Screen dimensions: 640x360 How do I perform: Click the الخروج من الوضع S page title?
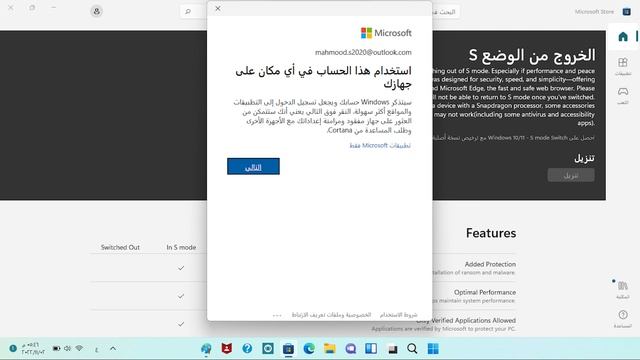pyautogui.click(x=532, y=55)
